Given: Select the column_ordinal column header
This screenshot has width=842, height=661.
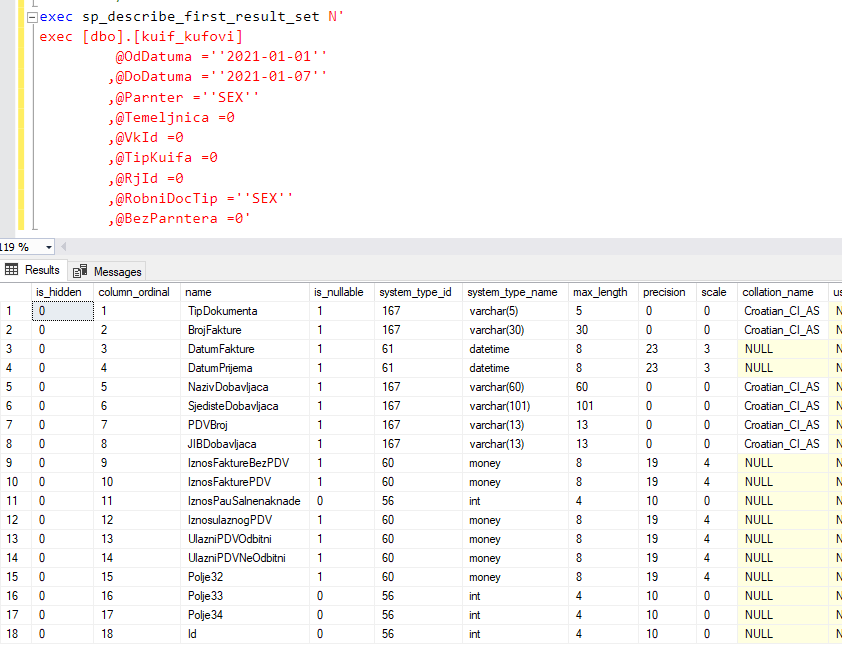Looking at the screenshot, I should [x=137, y=292].
